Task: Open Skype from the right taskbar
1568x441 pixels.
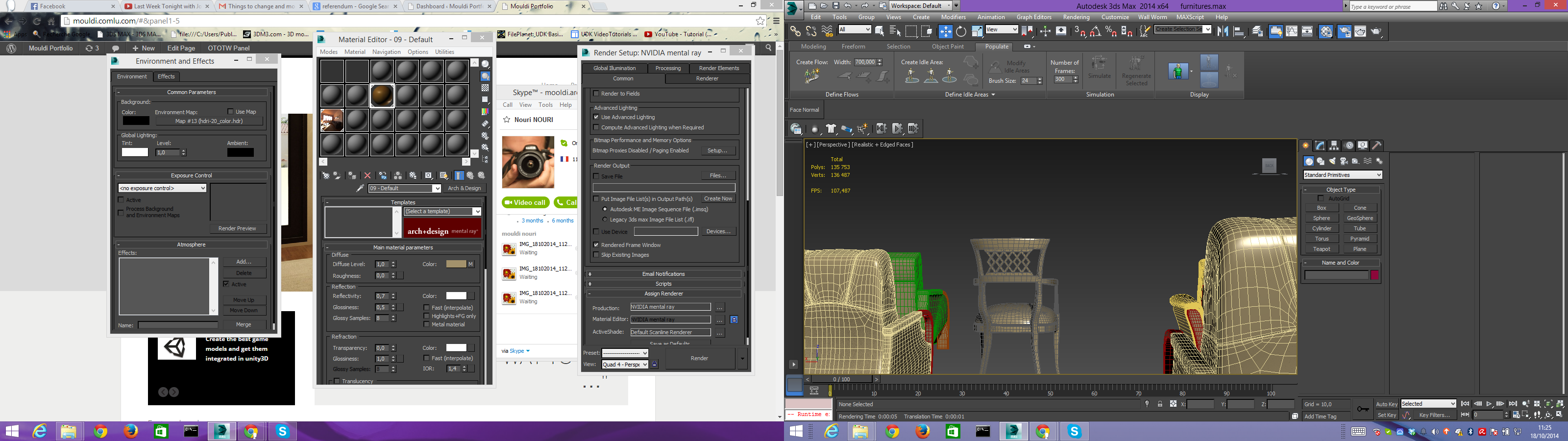Action: (x=1074, y=431)
